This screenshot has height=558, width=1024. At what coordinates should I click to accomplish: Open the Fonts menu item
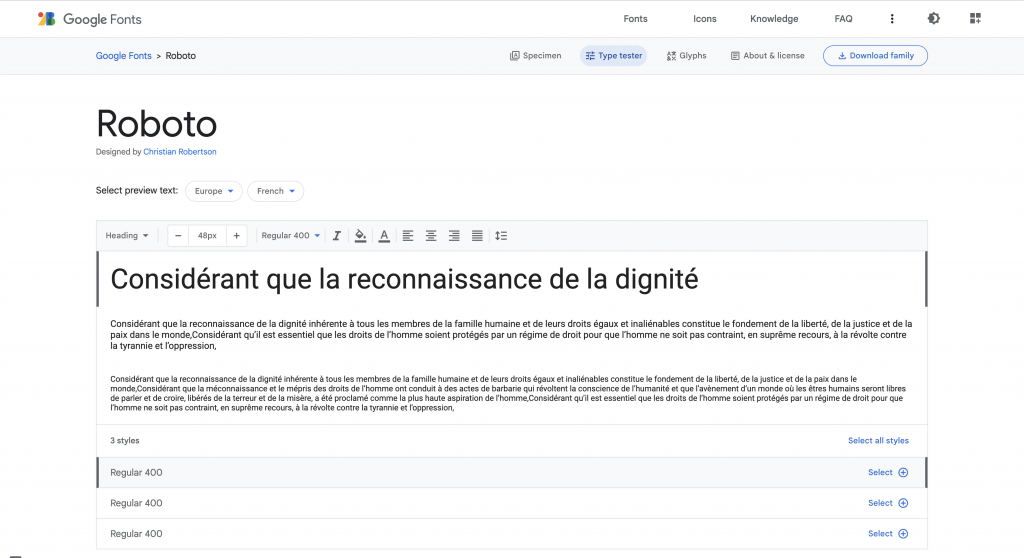click(635, 19)
